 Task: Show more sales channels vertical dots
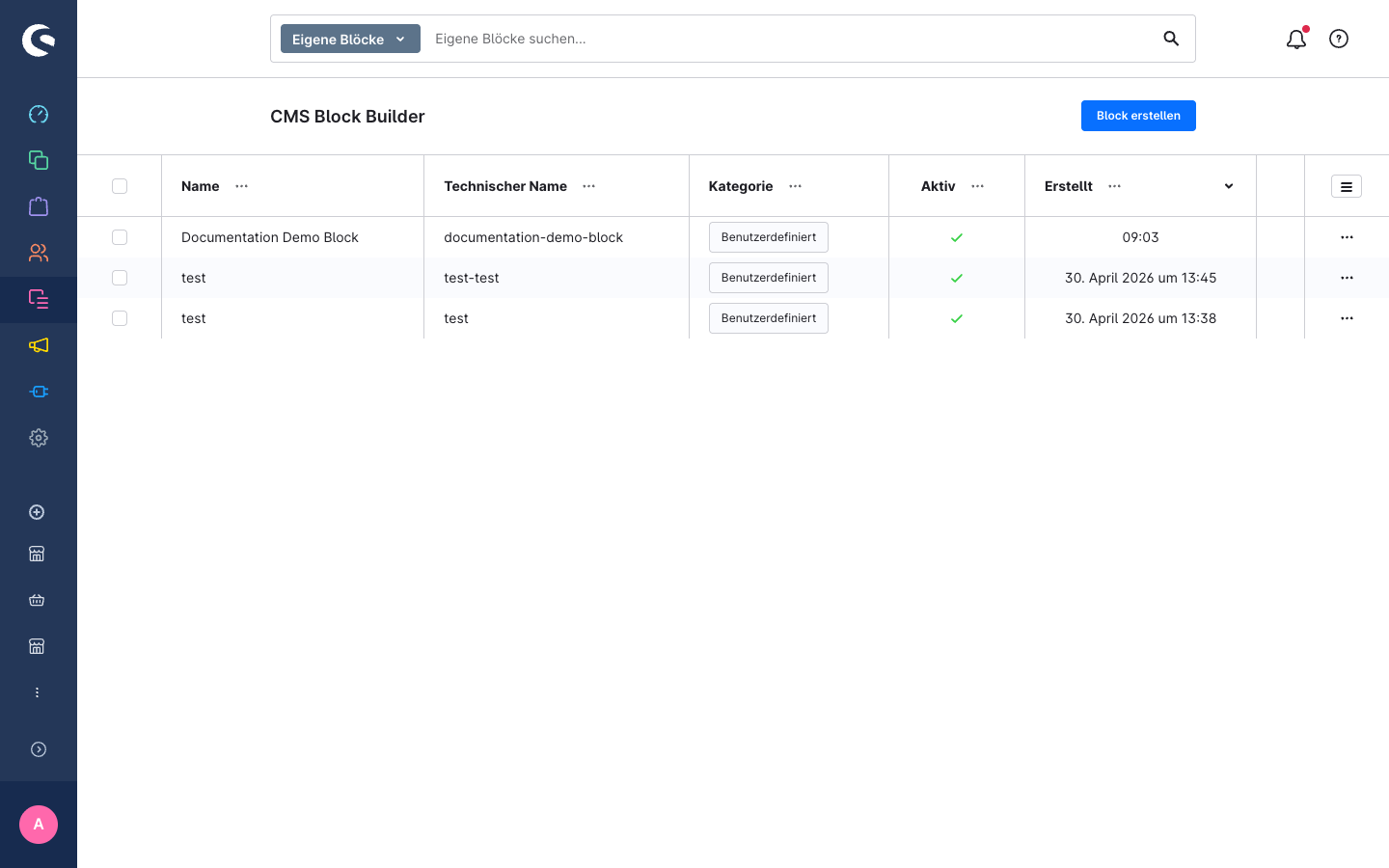click(37, 692)
